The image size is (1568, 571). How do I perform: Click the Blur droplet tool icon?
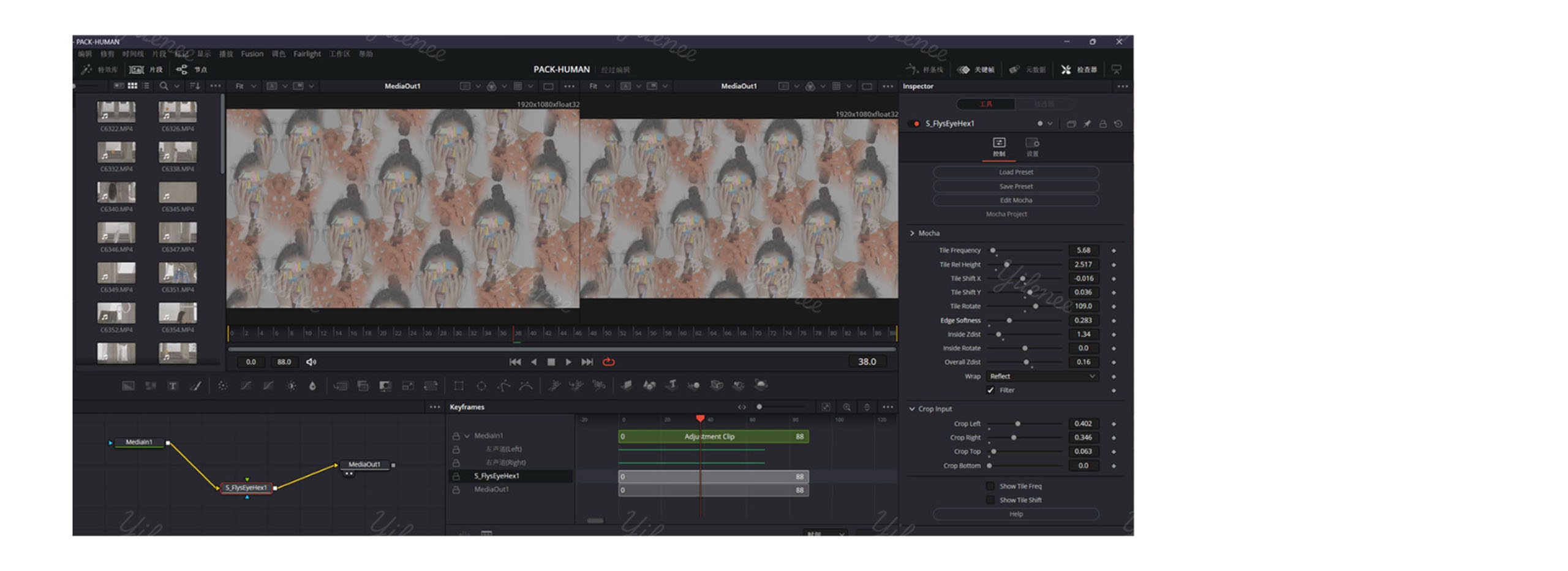click(x=312, y=386)
